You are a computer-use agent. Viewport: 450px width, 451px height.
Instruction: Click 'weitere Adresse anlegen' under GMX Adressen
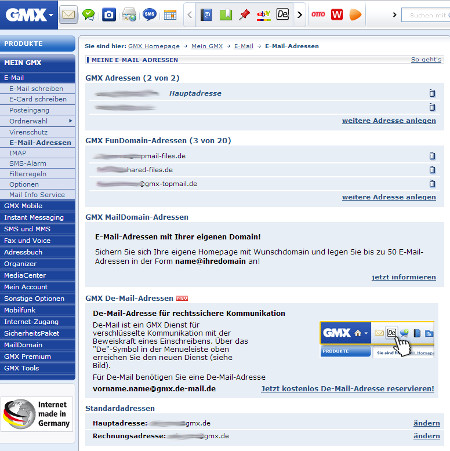(x=389, y=120)
